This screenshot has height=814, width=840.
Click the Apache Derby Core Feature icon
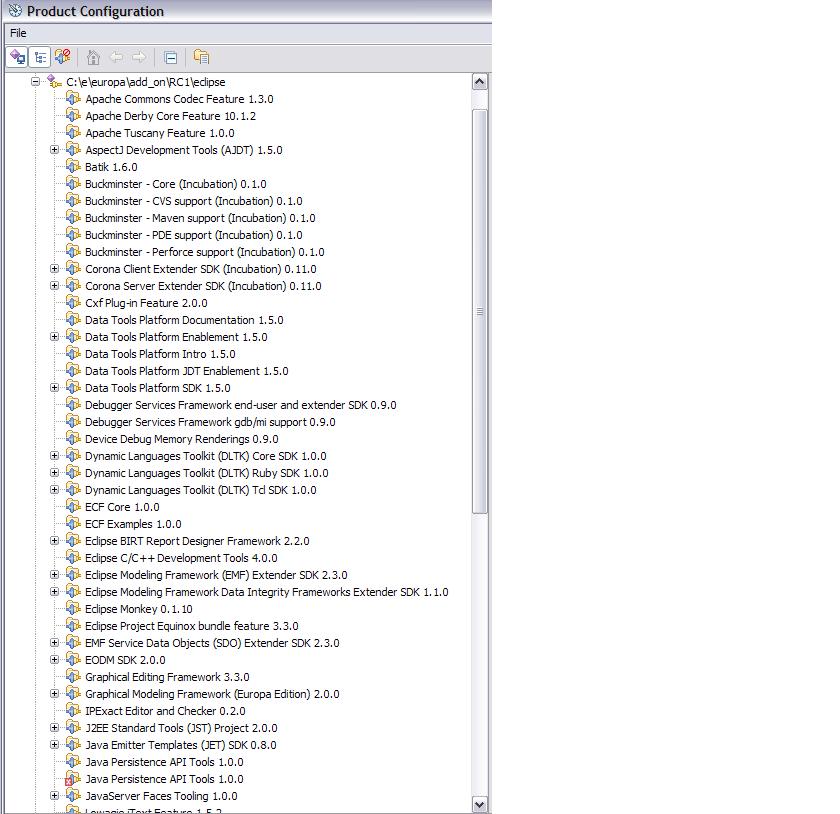(x=73, y=116)
